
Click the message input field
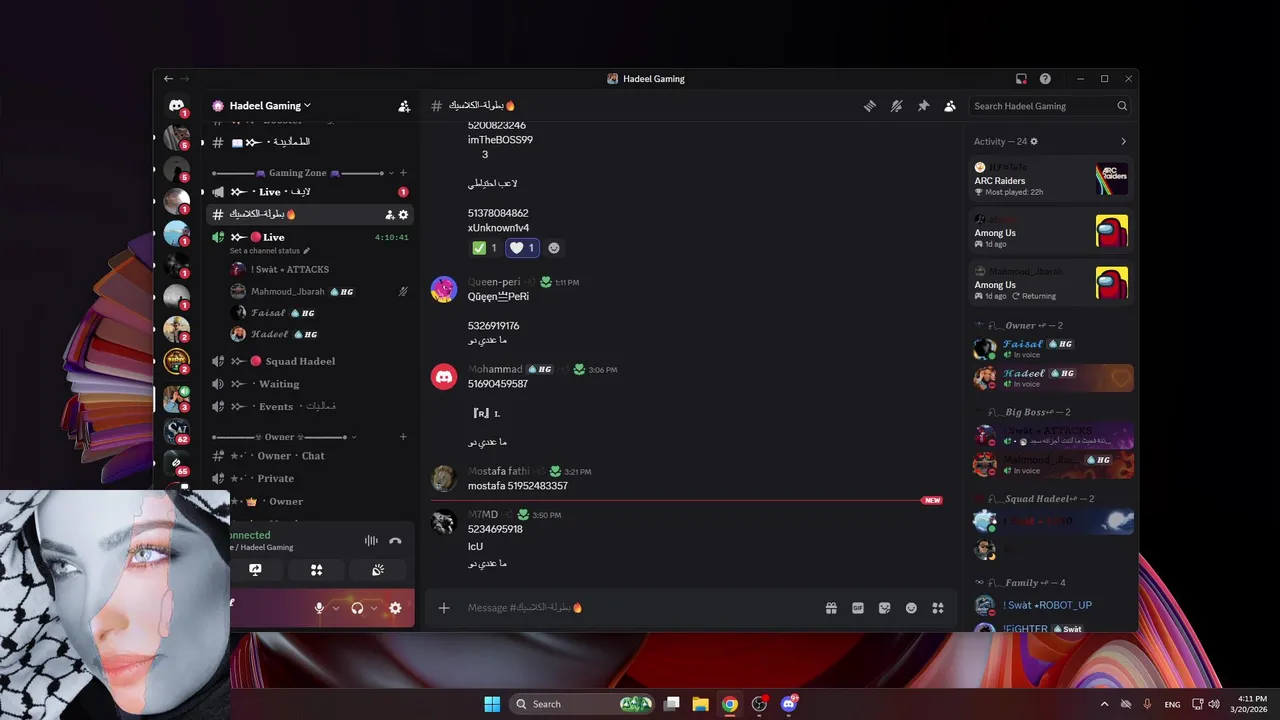coord(640,608)
